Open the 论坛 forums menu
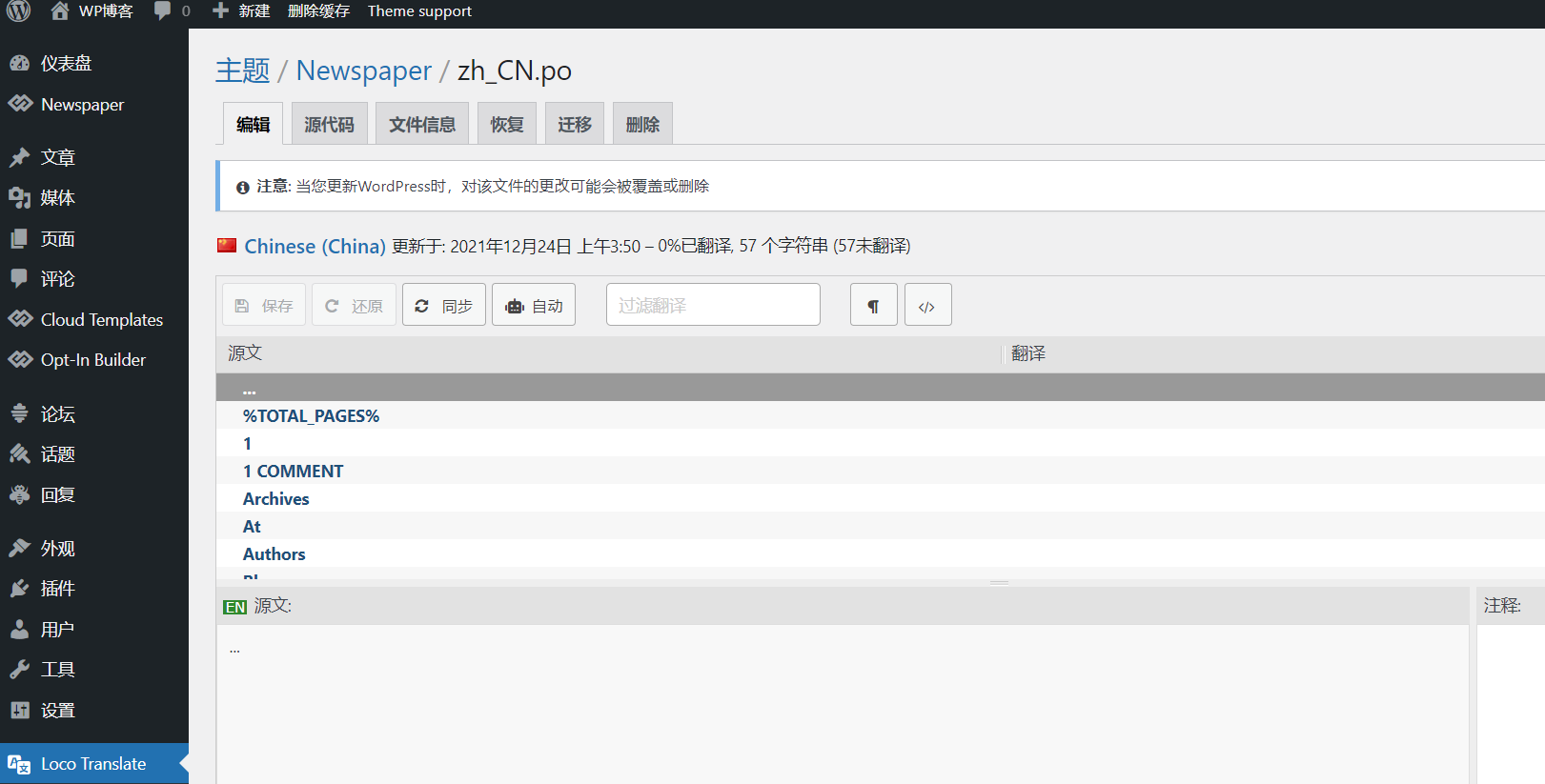This screenshot has width=1545, height=784. click(94, 413)
